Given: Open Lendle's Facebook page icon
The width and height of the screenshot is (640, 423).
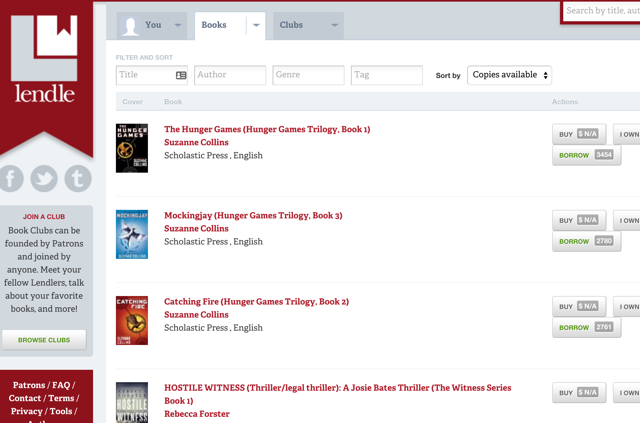Looking at the screenshot, I should point(11,178).
